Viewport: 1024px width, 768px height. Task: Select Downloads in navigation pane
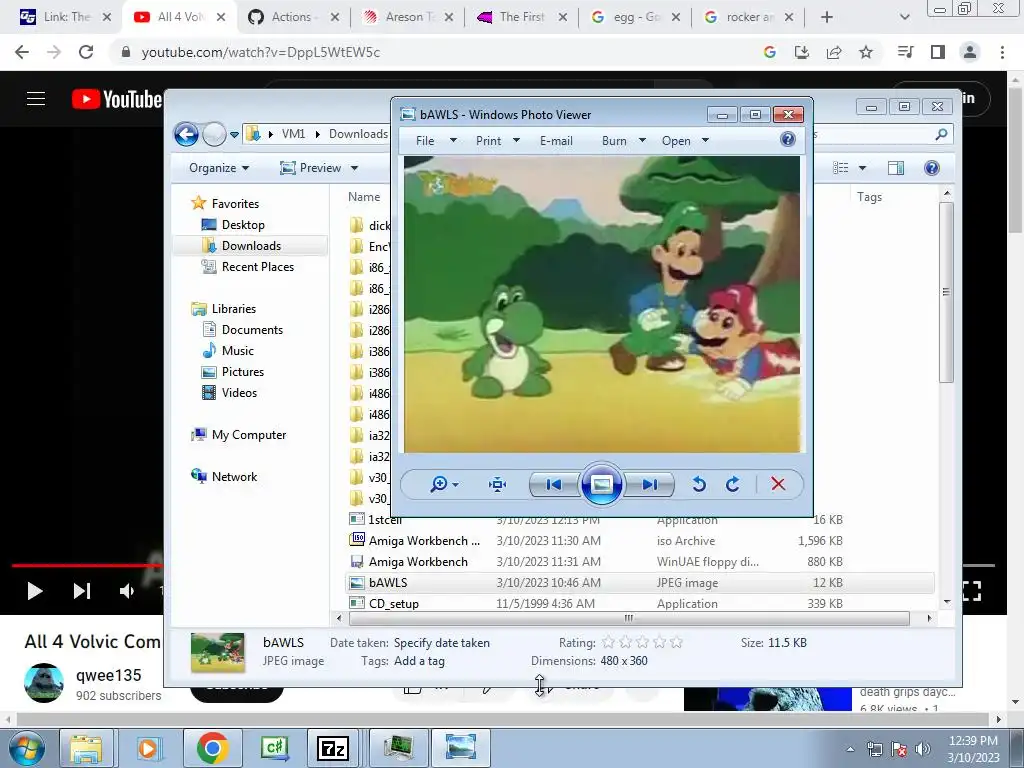[242, 246]
